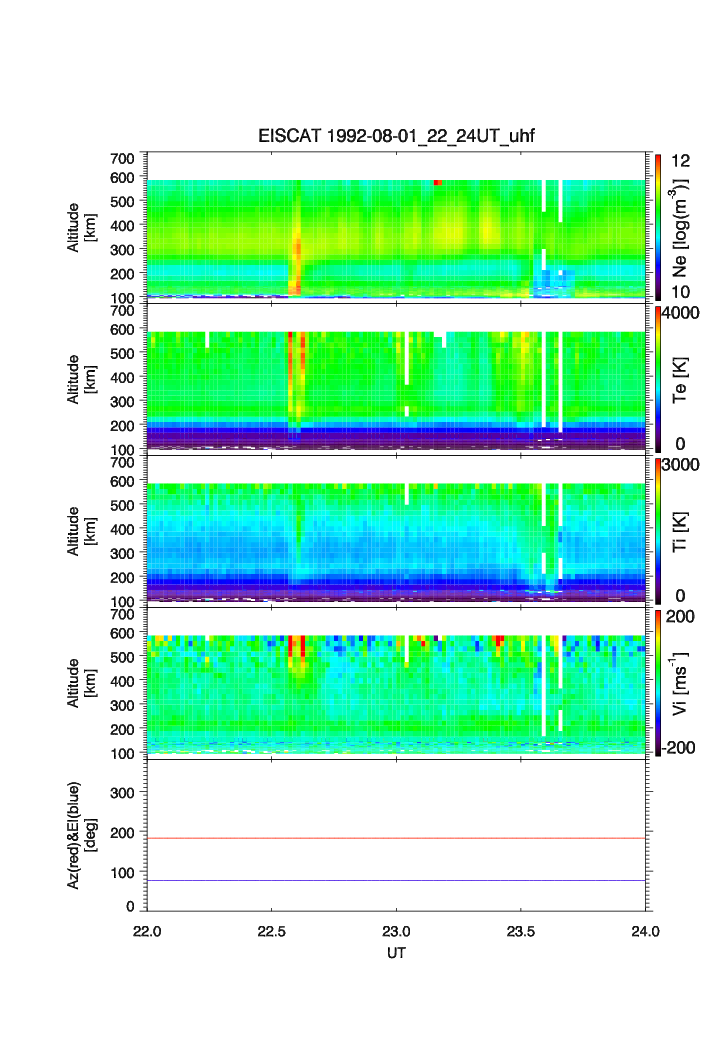Click the Te temperature color bar
This screenshot has height=1063, width=708.
(658, 379)
